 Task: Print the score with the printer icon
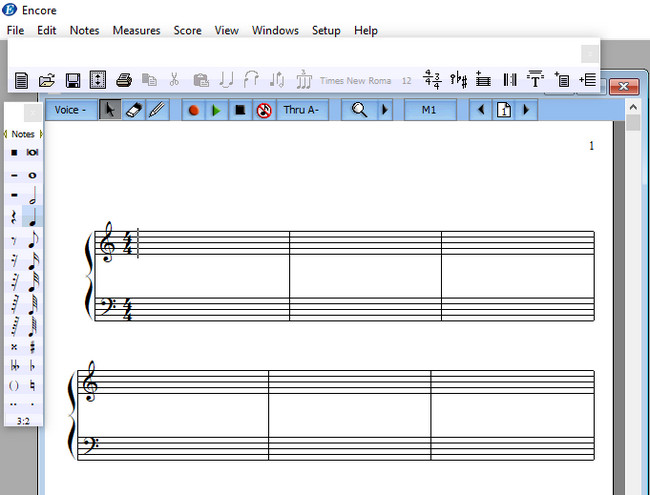pyautogui.click(x=124, y=80)
